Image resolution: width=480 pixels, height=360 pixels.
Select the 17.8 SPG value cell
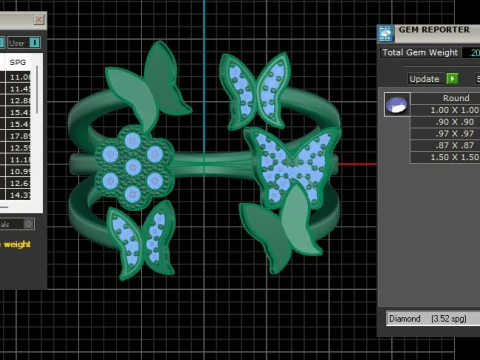pos(18,136)
